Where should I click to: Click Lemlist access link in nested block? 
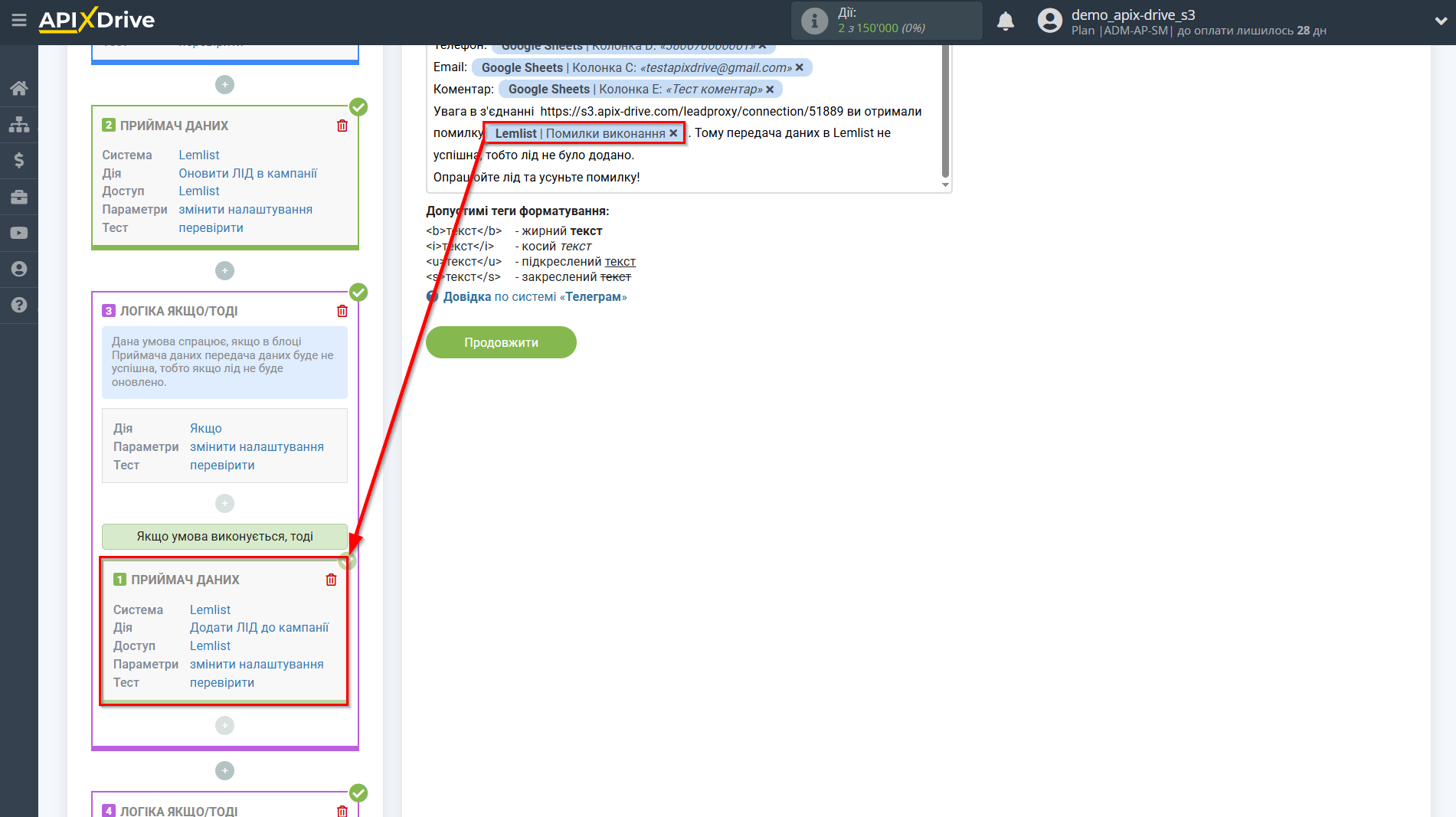[x=210, y=645]
